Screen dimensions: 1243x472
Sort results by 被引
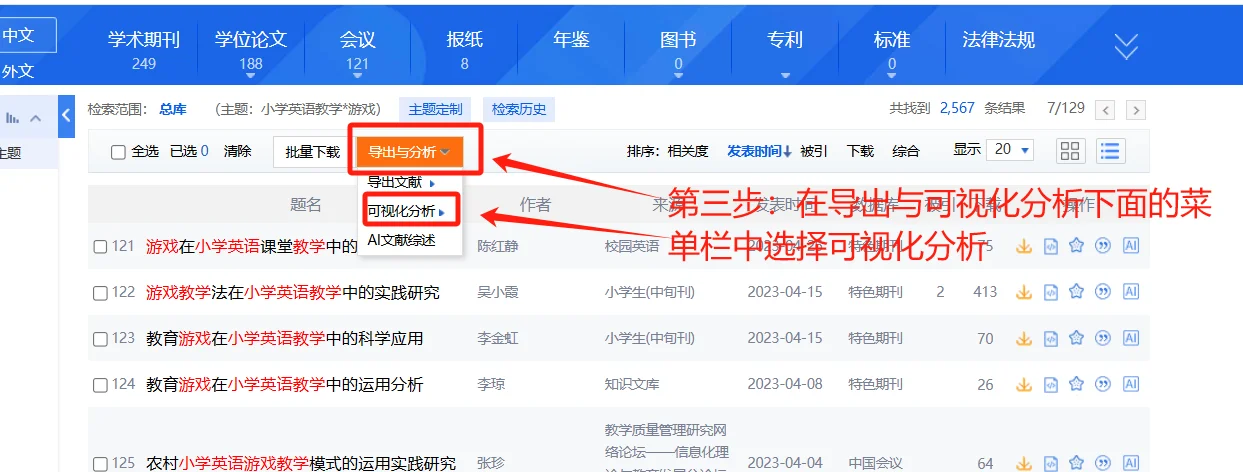pos(814,151)
